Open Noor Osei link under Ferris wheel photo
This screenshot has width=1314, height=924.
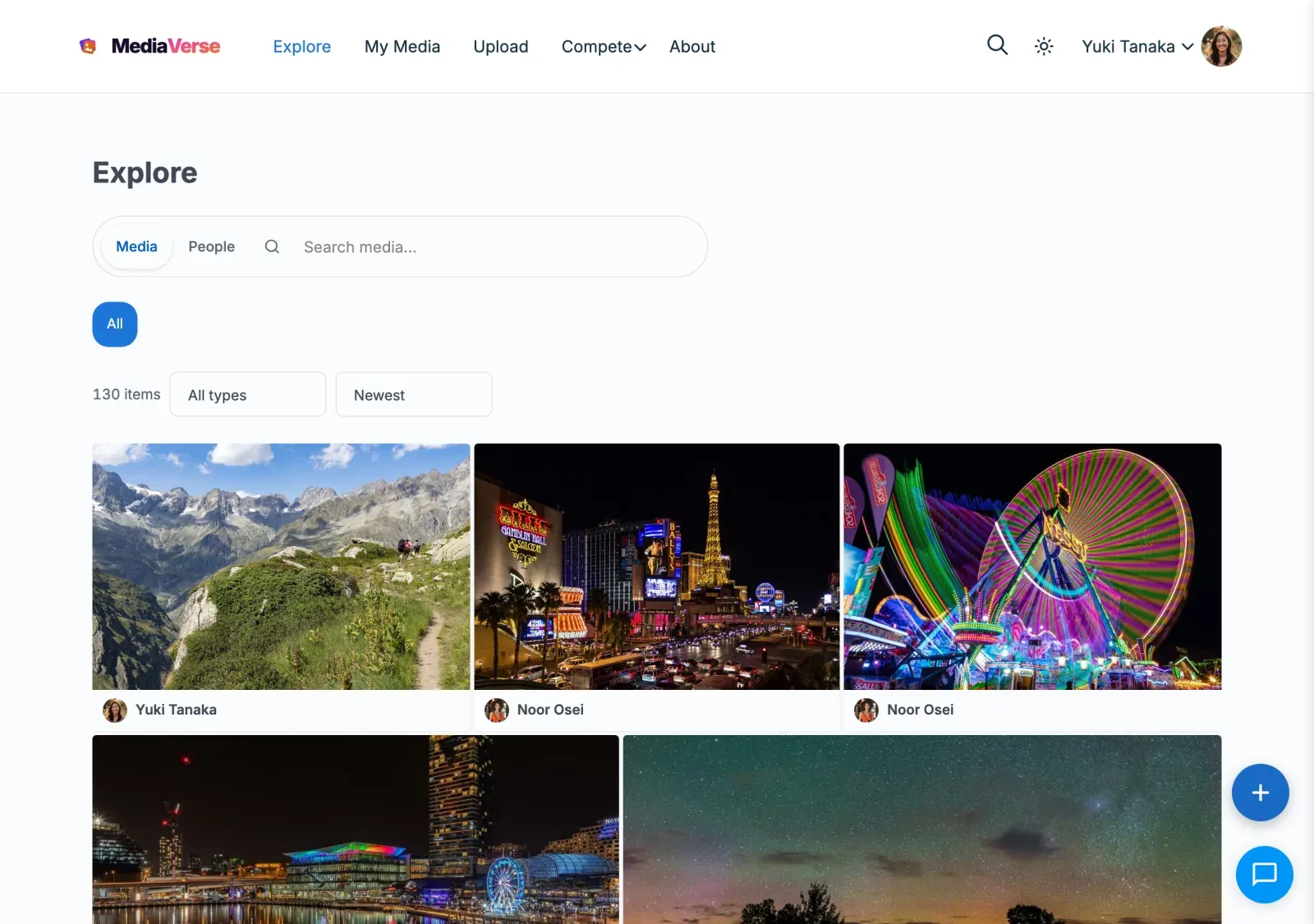[920, 710]
